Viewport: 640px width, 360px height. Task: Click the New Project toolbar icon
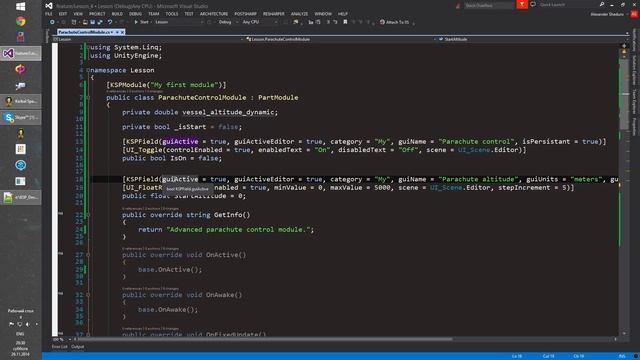tap(74, 22)
